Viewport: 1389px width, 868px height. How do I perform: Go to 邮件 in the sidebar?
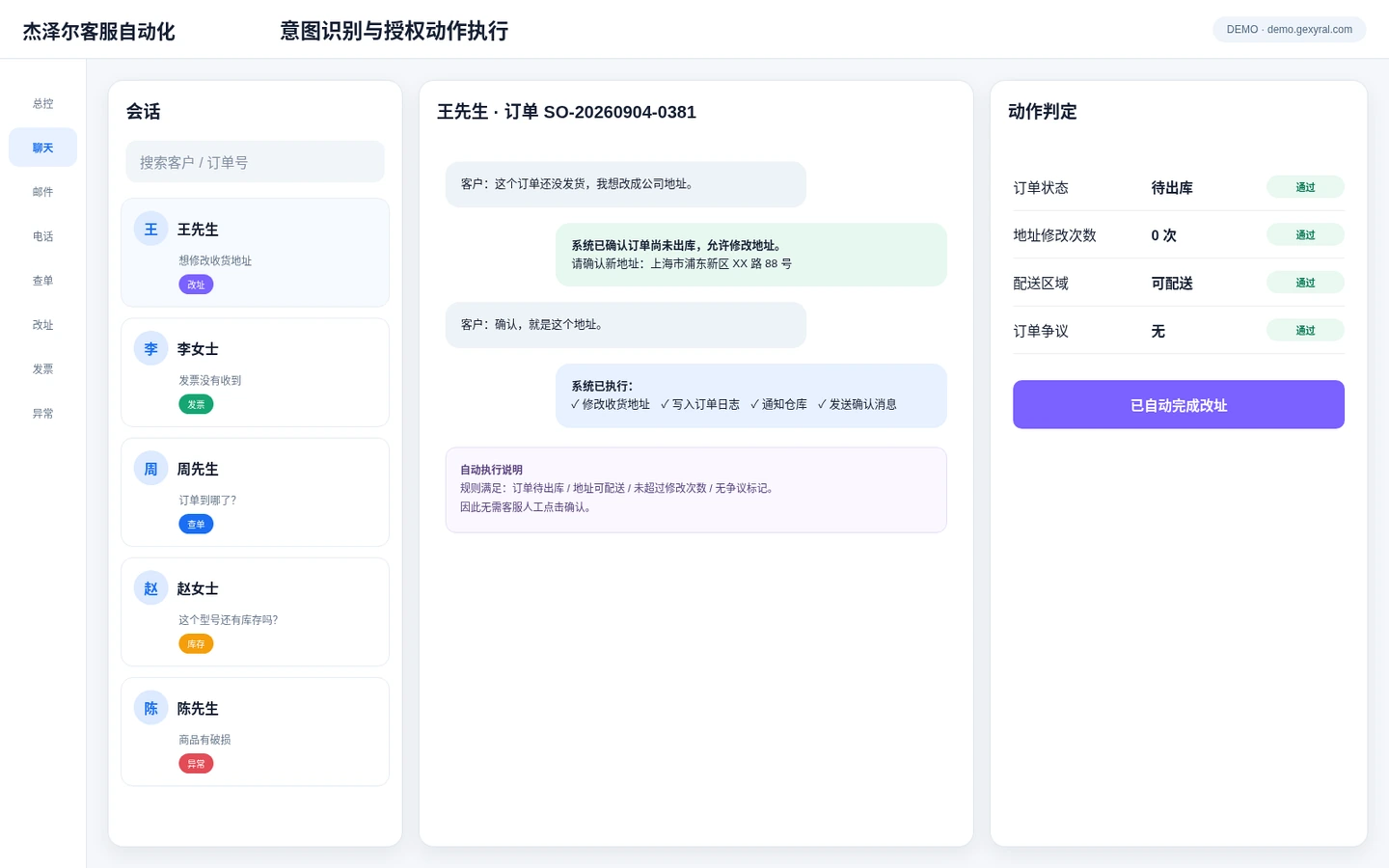pos(42,192)
